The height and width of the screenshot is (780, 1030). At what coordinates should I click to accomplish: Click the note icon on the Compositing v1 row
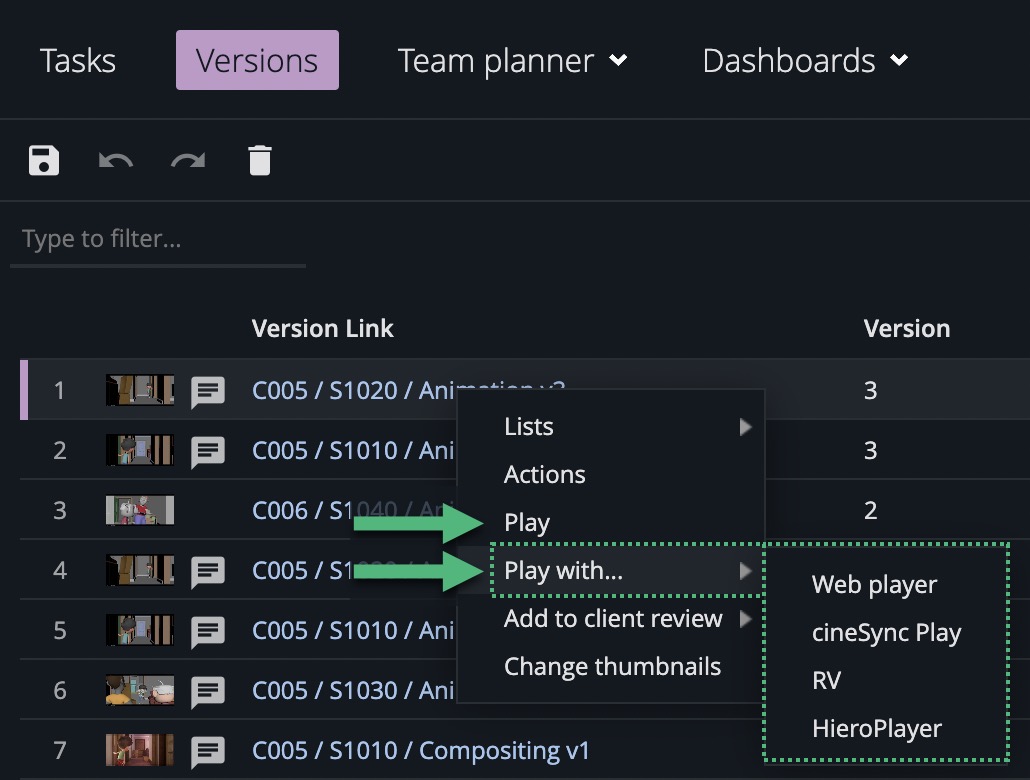pyautogui.click(x=208, y=751)
